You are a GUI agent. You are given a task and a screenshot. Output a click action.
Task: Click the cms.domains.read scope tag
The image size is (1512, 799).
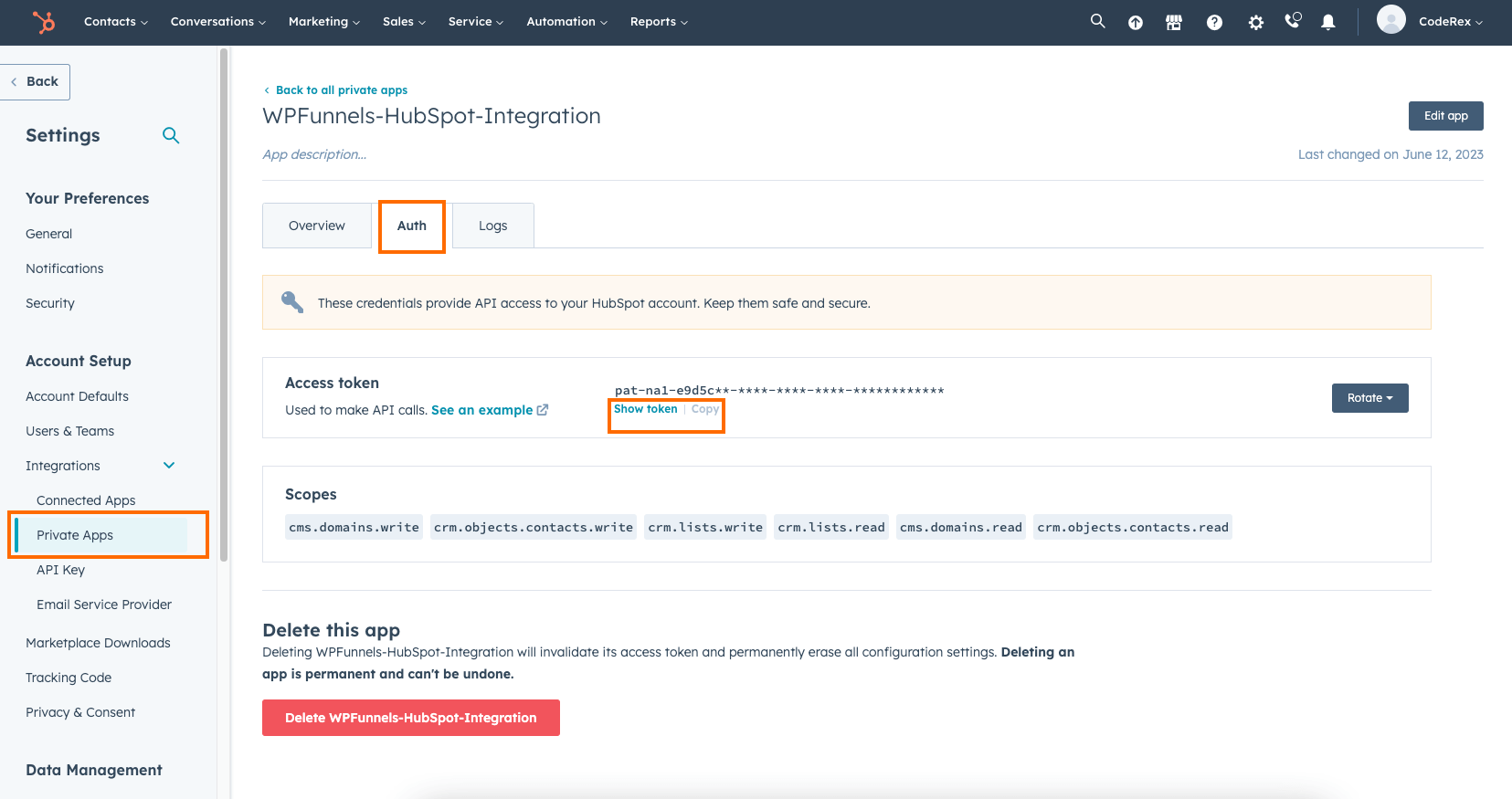point(961,528)
